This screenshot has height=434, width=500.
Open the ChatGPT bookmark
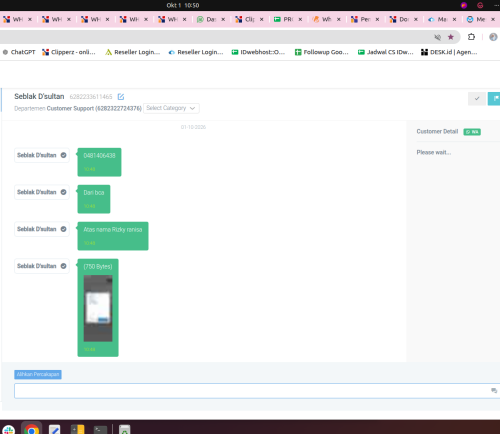[x=19, y=52]
